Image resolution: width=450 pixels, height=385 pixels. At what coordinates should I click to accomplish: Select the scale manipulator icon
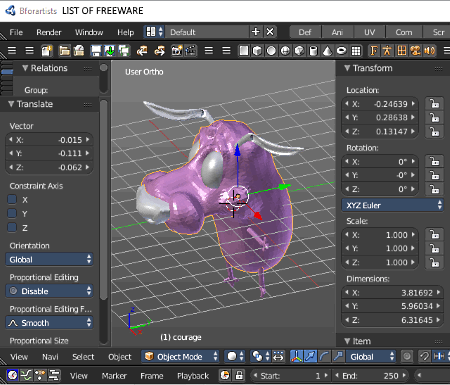point(338,357)
